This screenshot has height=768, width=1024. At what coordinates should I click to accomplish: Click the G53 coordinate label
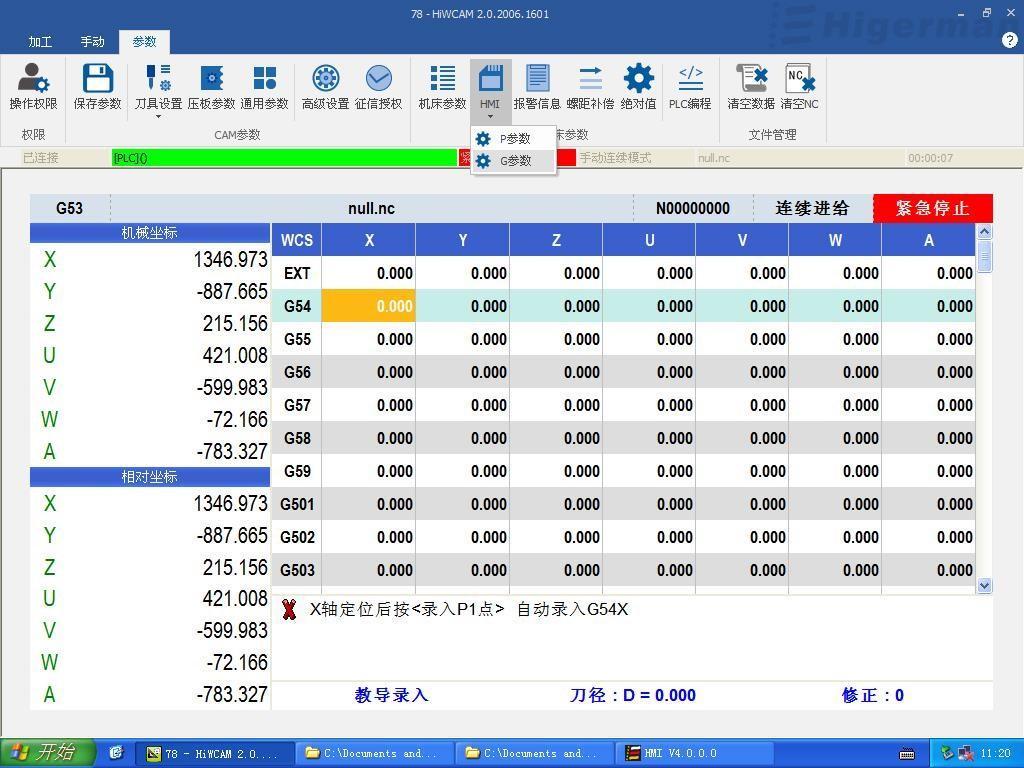coord(69,208)
